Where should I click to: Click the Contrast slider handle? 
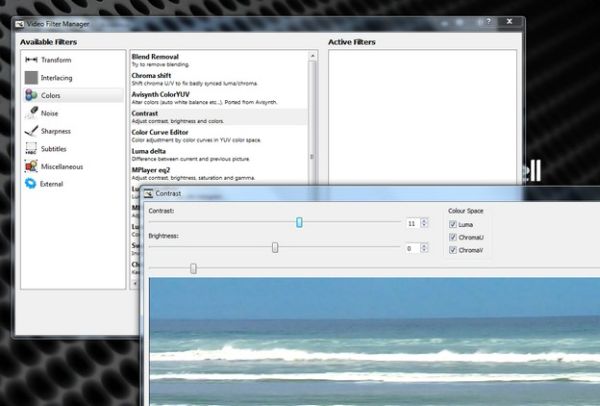click(299, 222)
